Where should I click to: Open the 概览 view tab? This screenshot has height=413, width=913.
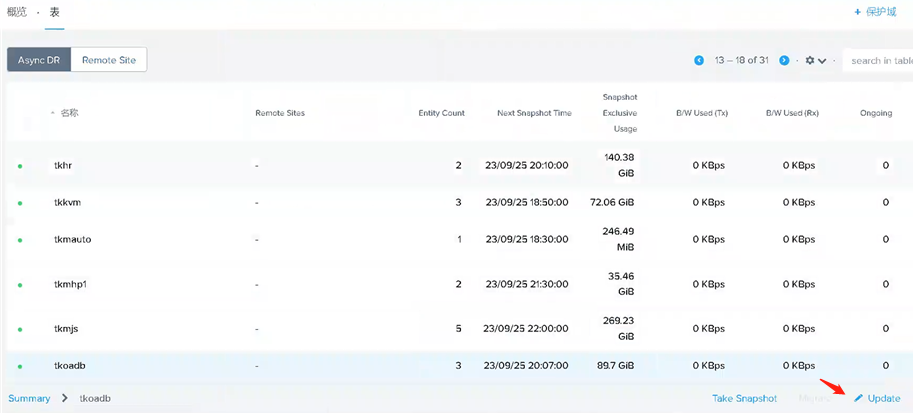[x=17, y=12]
